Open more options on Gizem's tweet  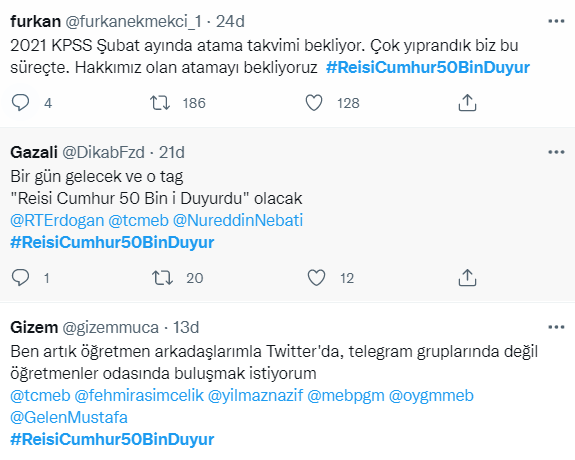tap(556, 327)
